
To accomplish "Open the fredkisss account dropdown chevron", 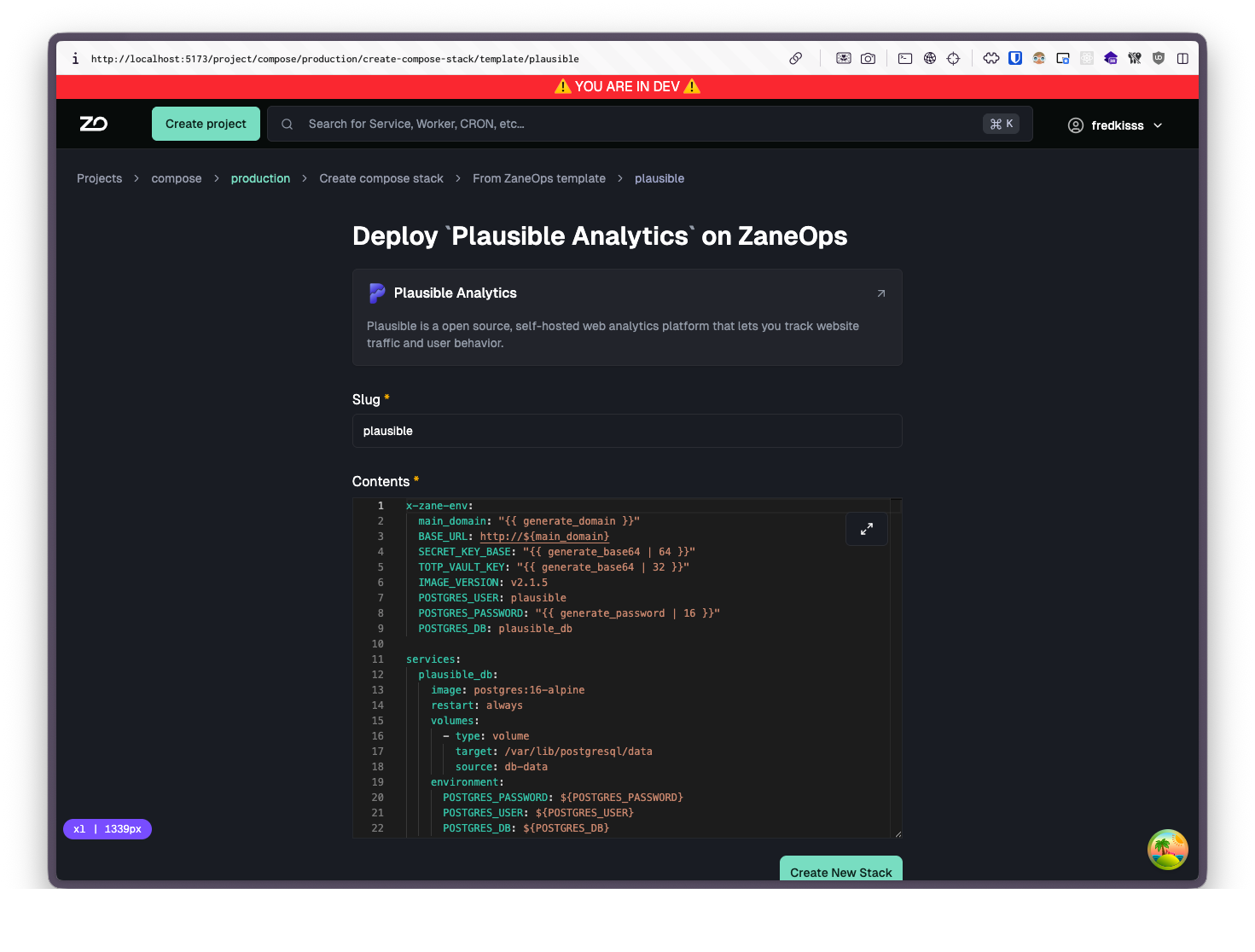I will [1158, 125].
